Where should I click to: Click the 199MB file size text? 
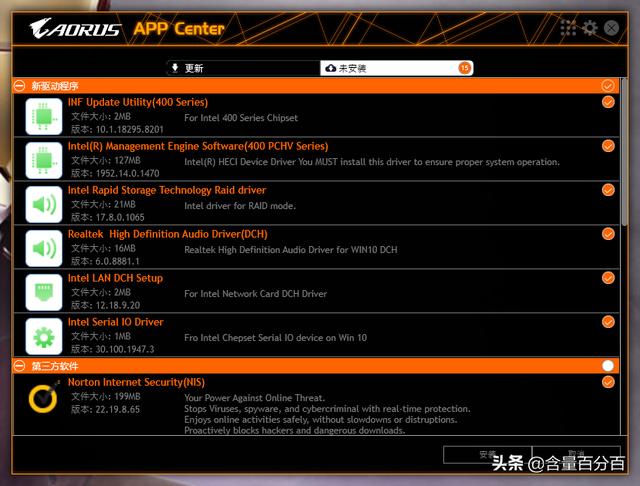click(127, 397)
